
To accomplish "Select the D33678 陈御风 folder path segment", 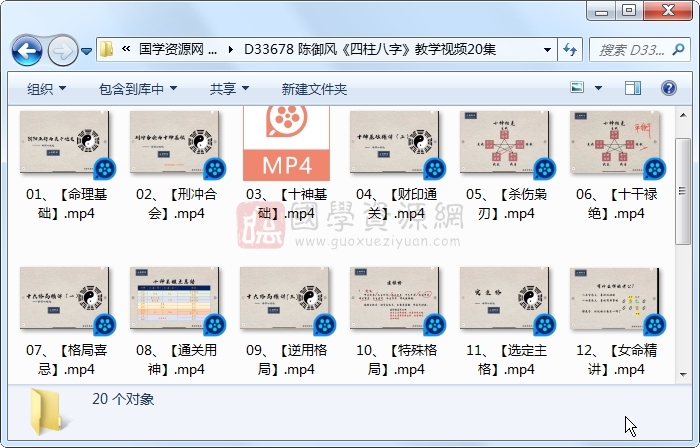I will pyautogui.click(x=370, y=49).
